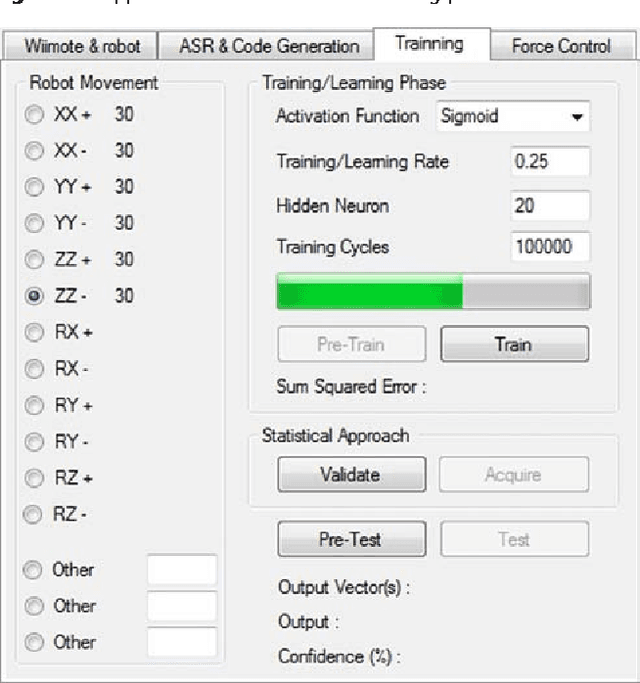Select the XX + radio button

pyautogui.click(x=34, y=116)
